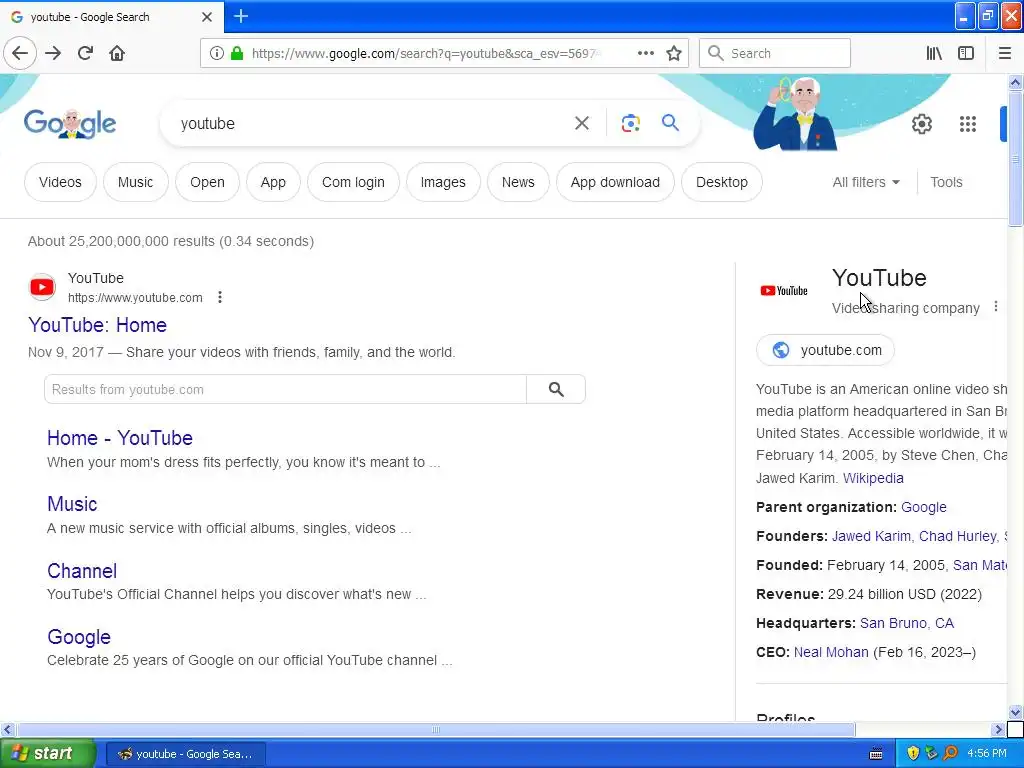This screenshot has width=1024, height=768.
Task: Open options dots next to youtube.com result
Action: pyautogui.click(x=220, y=297)
